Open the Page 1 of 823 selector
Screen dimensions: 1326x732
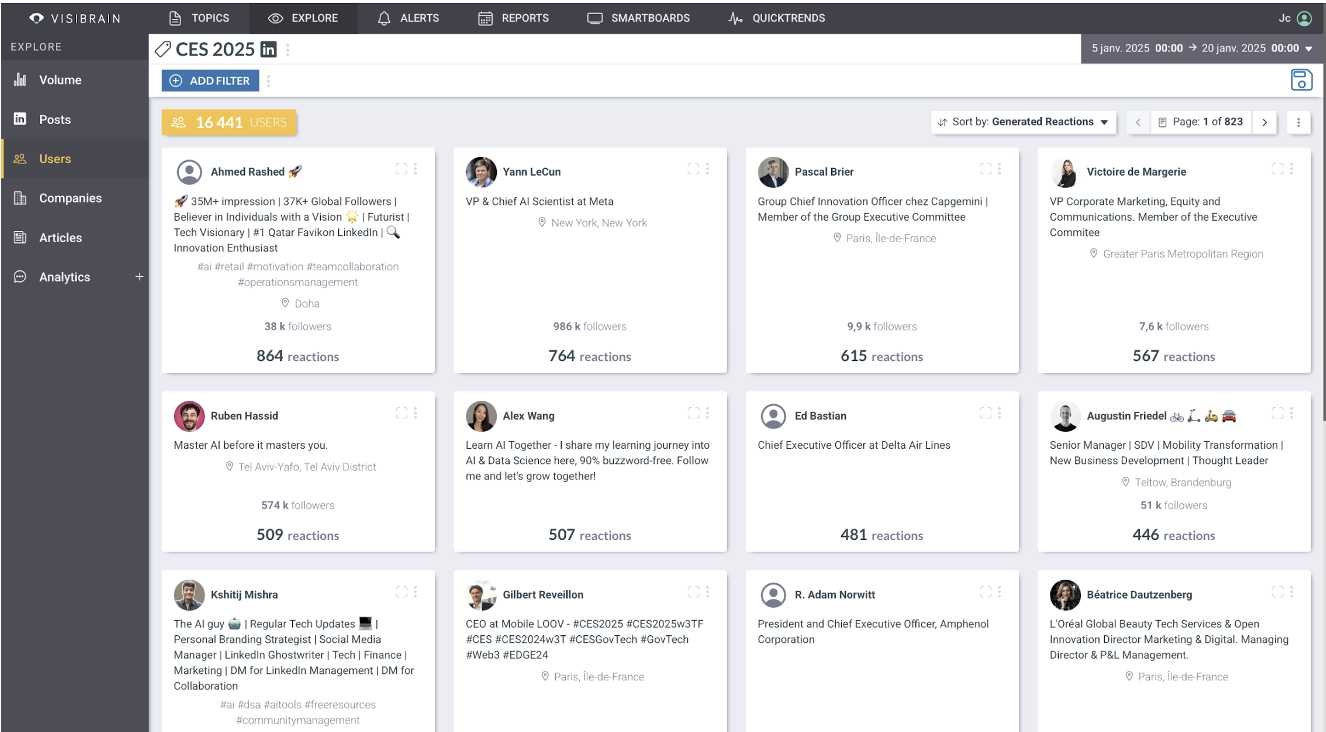pyautogui.click(x=1200, y=122)
